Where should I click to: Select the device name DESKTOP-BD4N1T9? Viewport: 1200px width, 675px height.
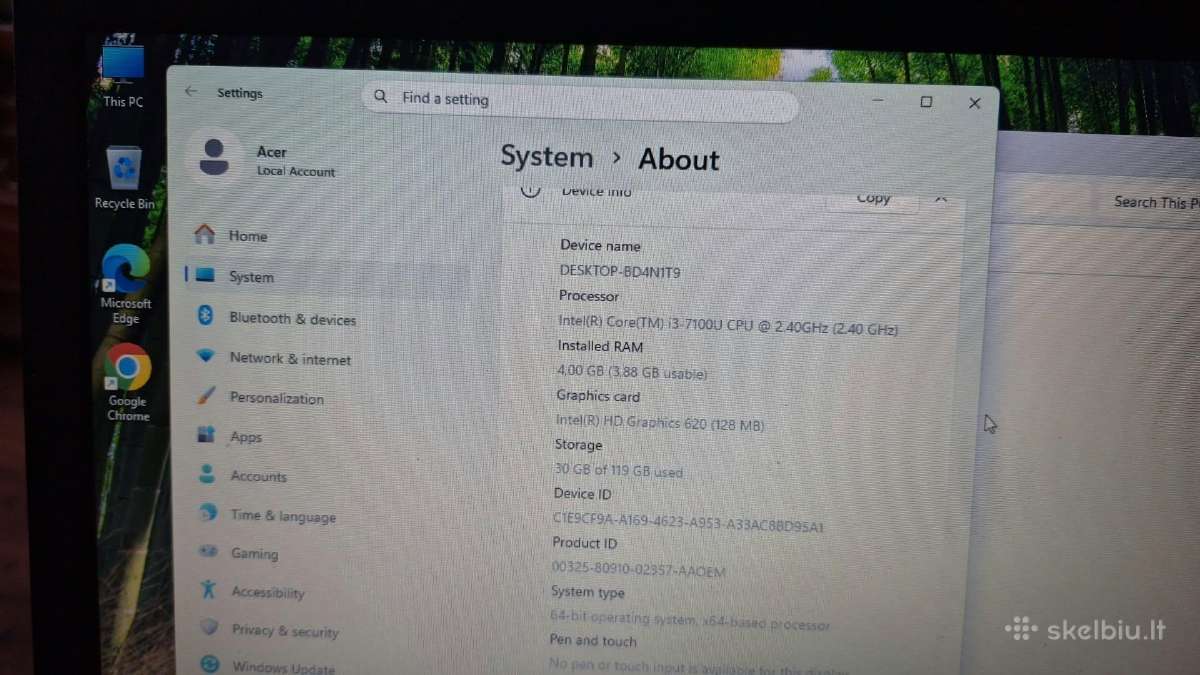coord(620,271)
